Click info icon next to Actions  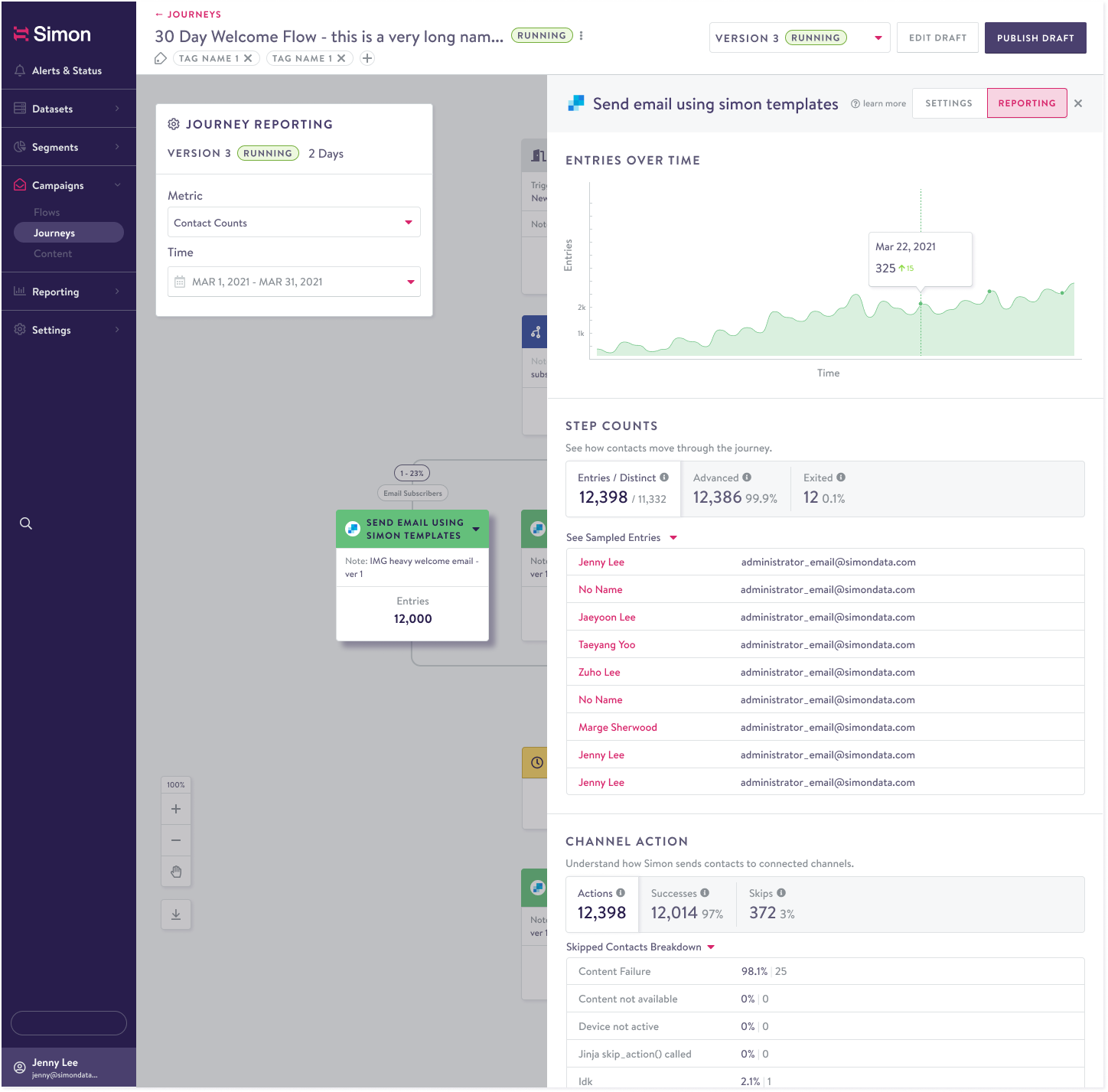tap(621, 892)
